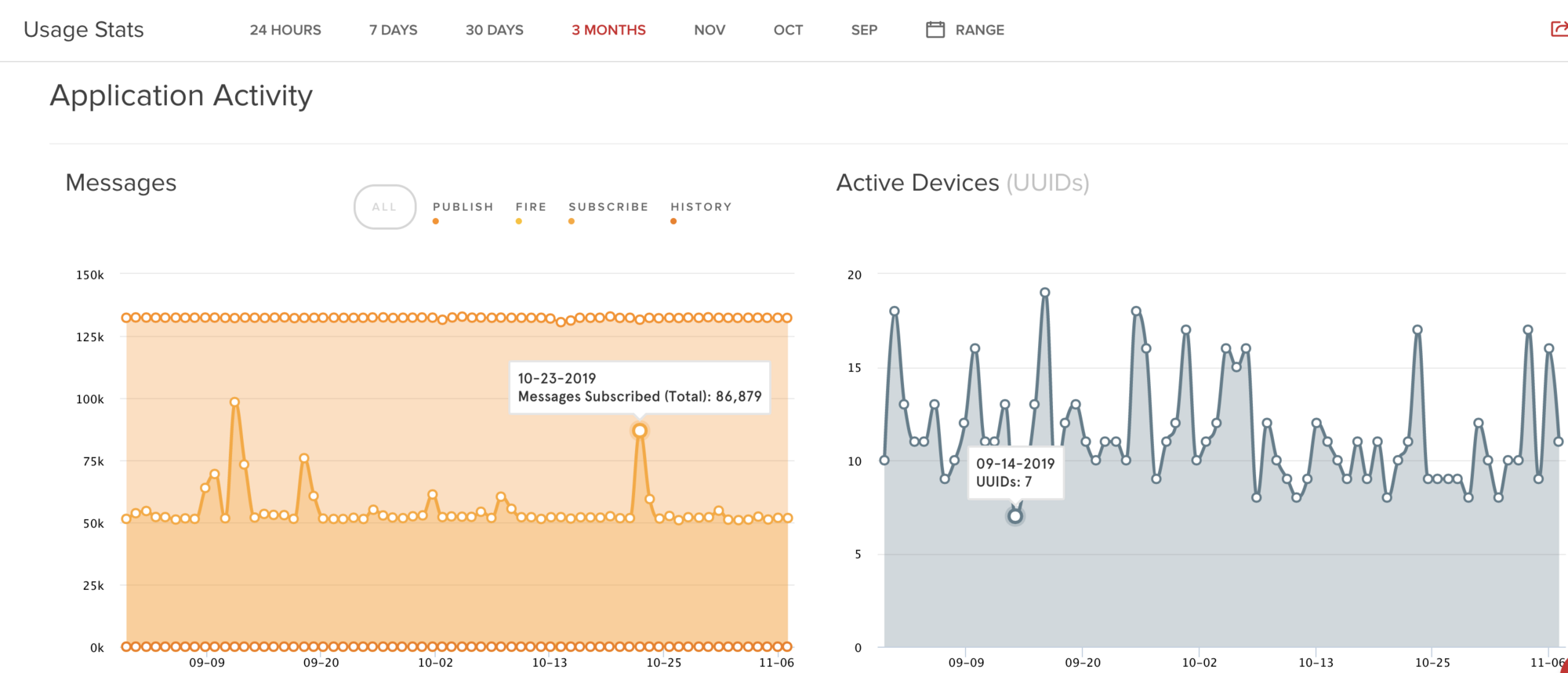The image size is (1568, 673).
Task: Show stats for OCT
Action: [x=788, y=30]
